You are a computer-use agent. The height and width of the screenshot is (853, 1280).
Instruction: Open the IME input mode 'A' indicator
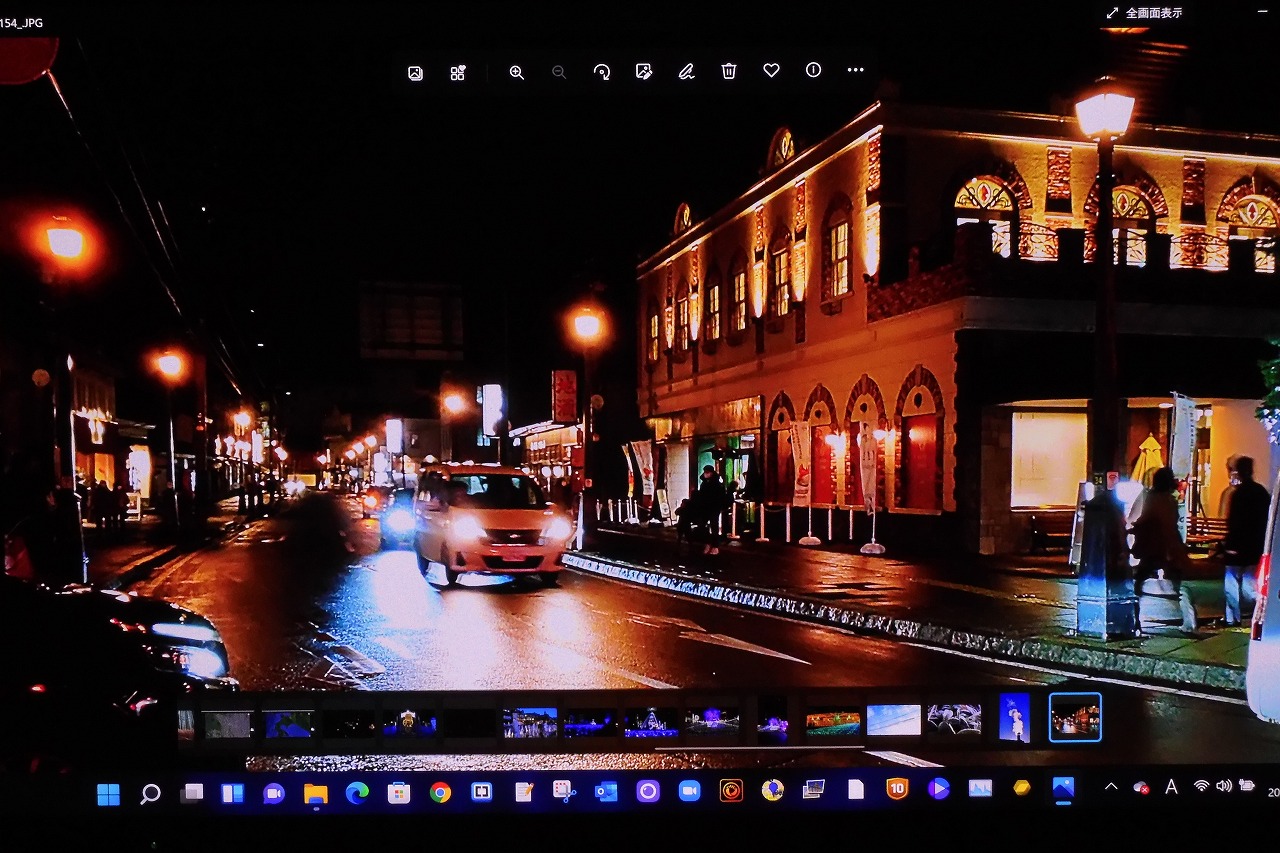coord(1170,787)
